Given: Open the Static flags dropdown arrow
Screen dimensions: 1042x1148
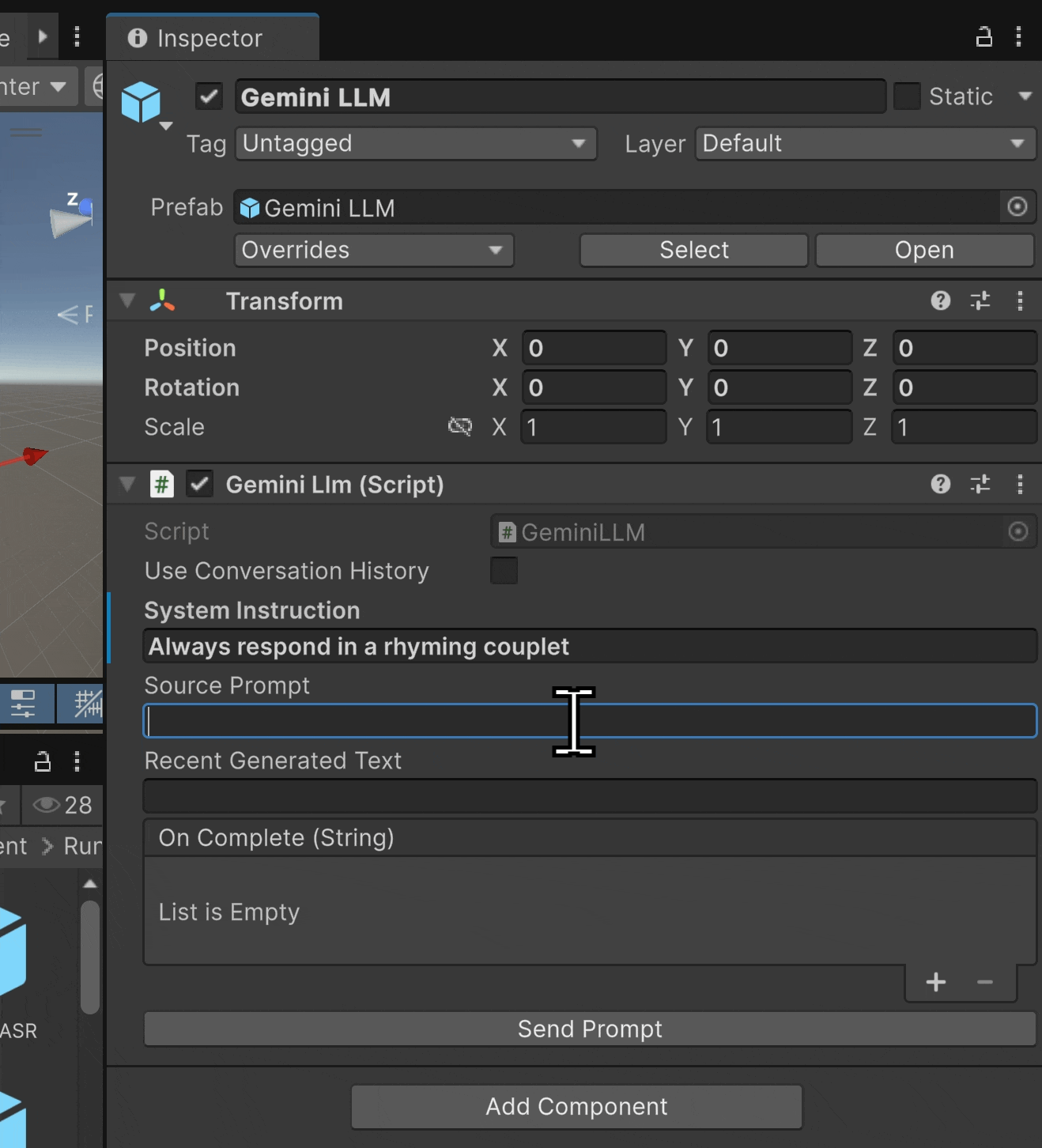Looking at the screenshot, I should coord(1025,96).
